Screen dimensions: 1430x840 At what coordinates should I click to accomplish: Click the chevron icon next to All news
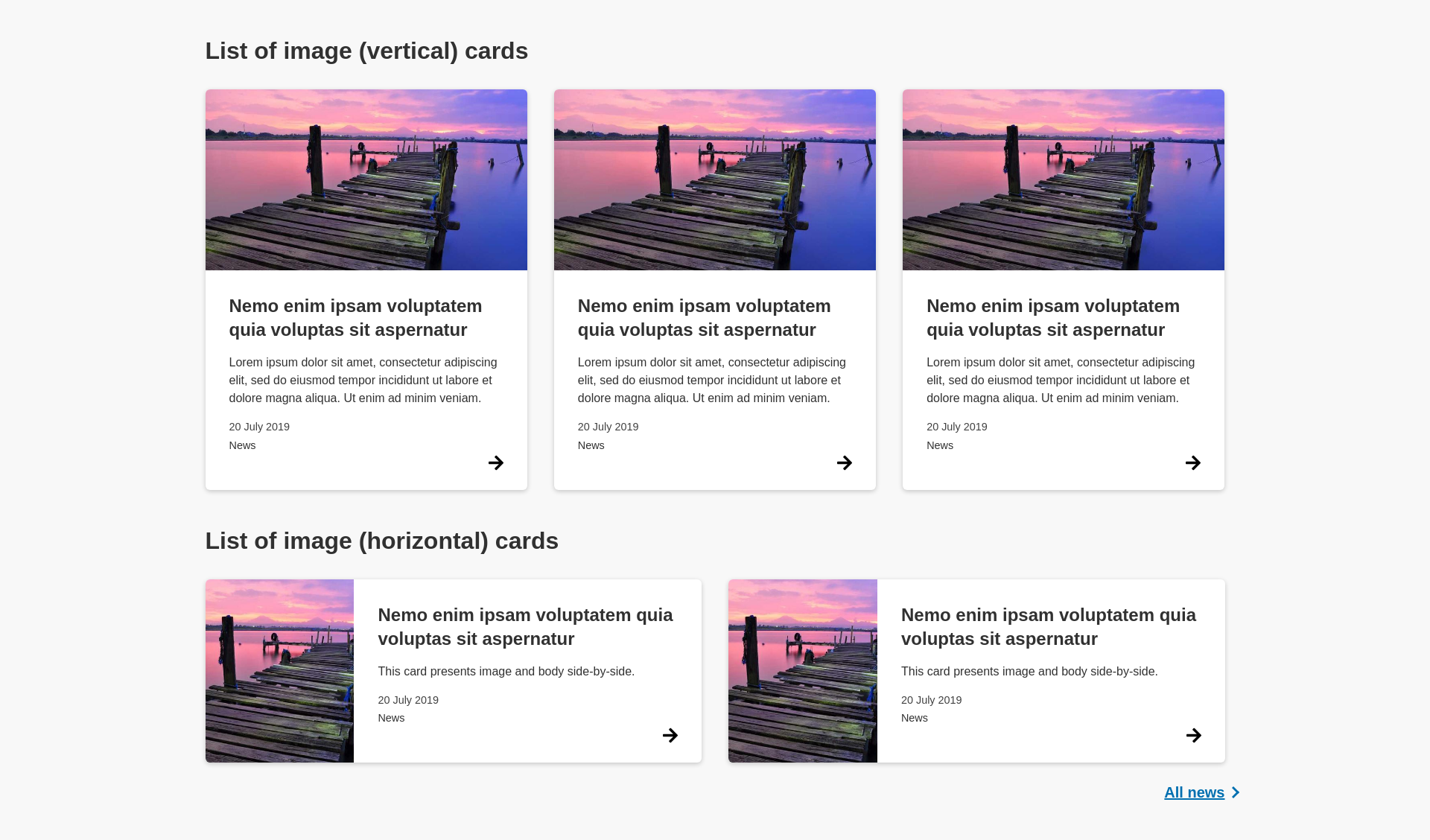point(1236,792)
